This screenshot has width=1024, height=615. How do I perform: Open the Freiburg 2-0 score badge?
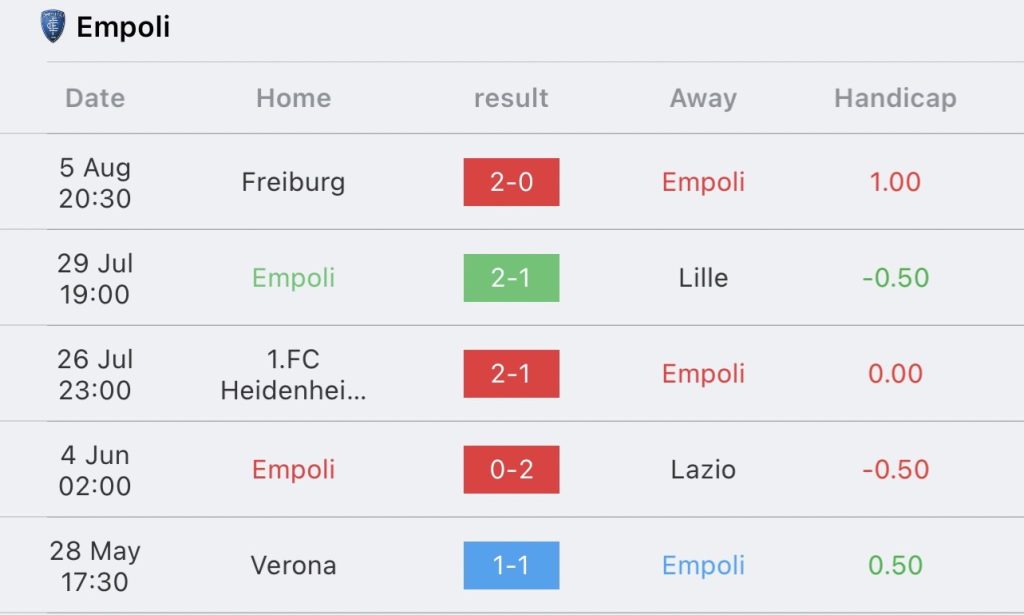pyautogui.click(x=511, y=182)
